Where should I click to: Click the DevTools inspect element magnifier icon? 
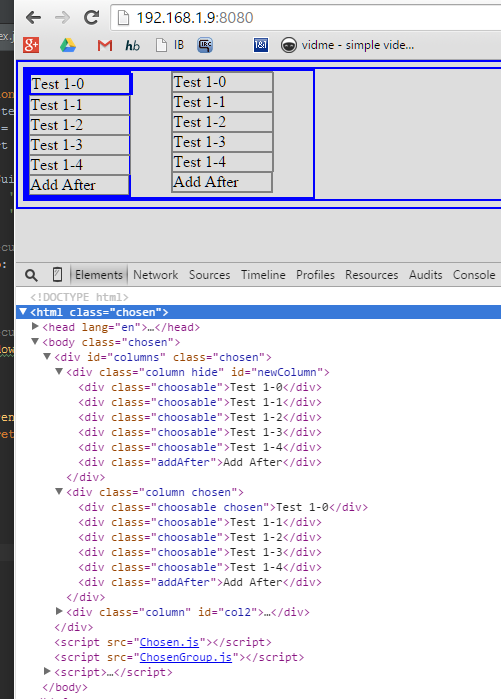(31, 275)
